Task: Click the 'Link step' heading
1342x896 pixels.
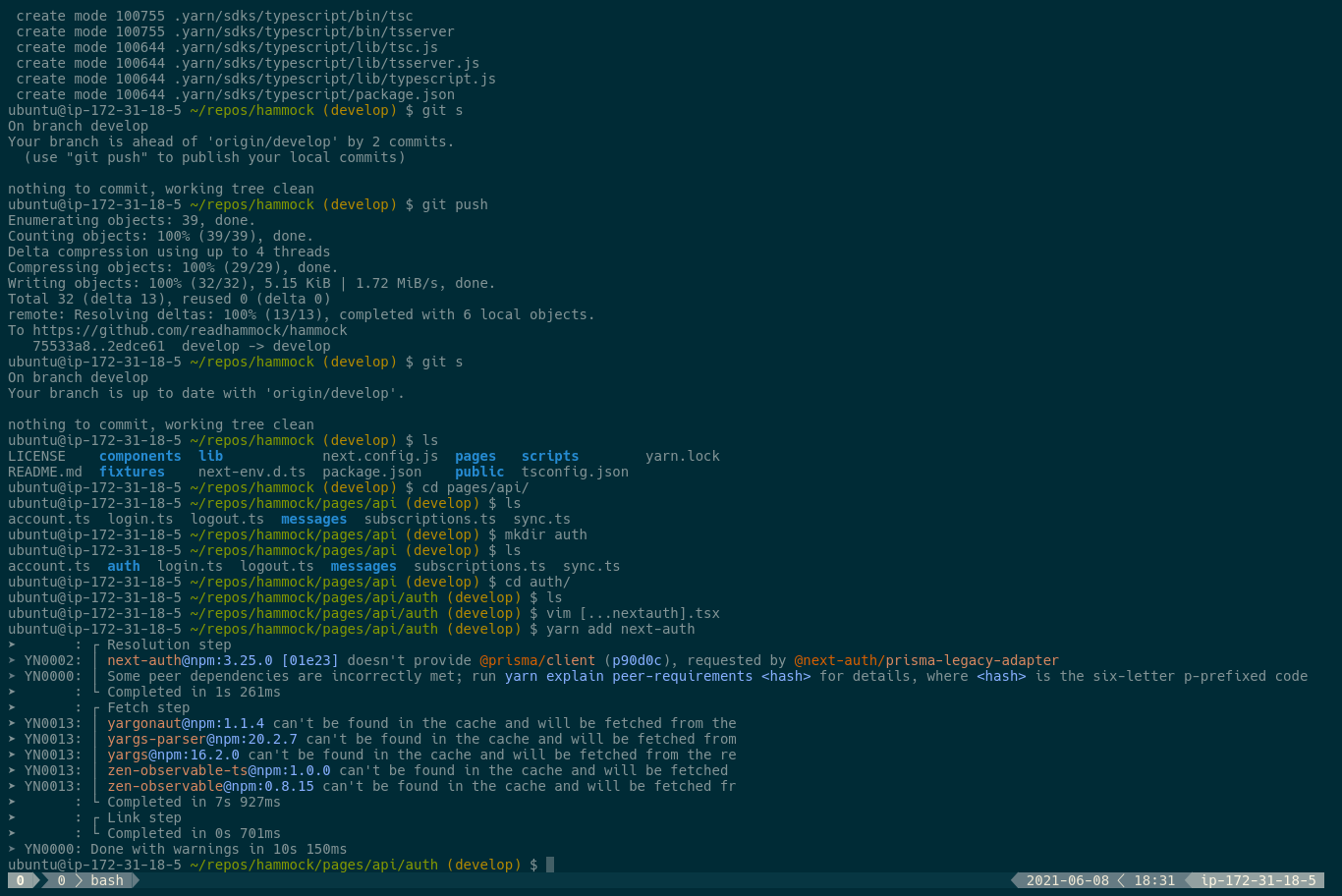Action: (x=144, y=817)
